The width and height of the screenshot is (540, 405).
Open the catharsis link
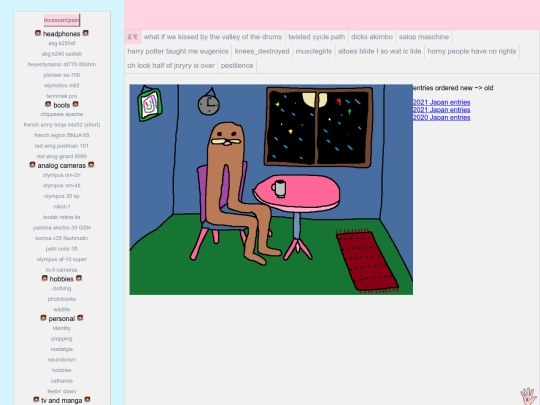[x=62, y=381]
